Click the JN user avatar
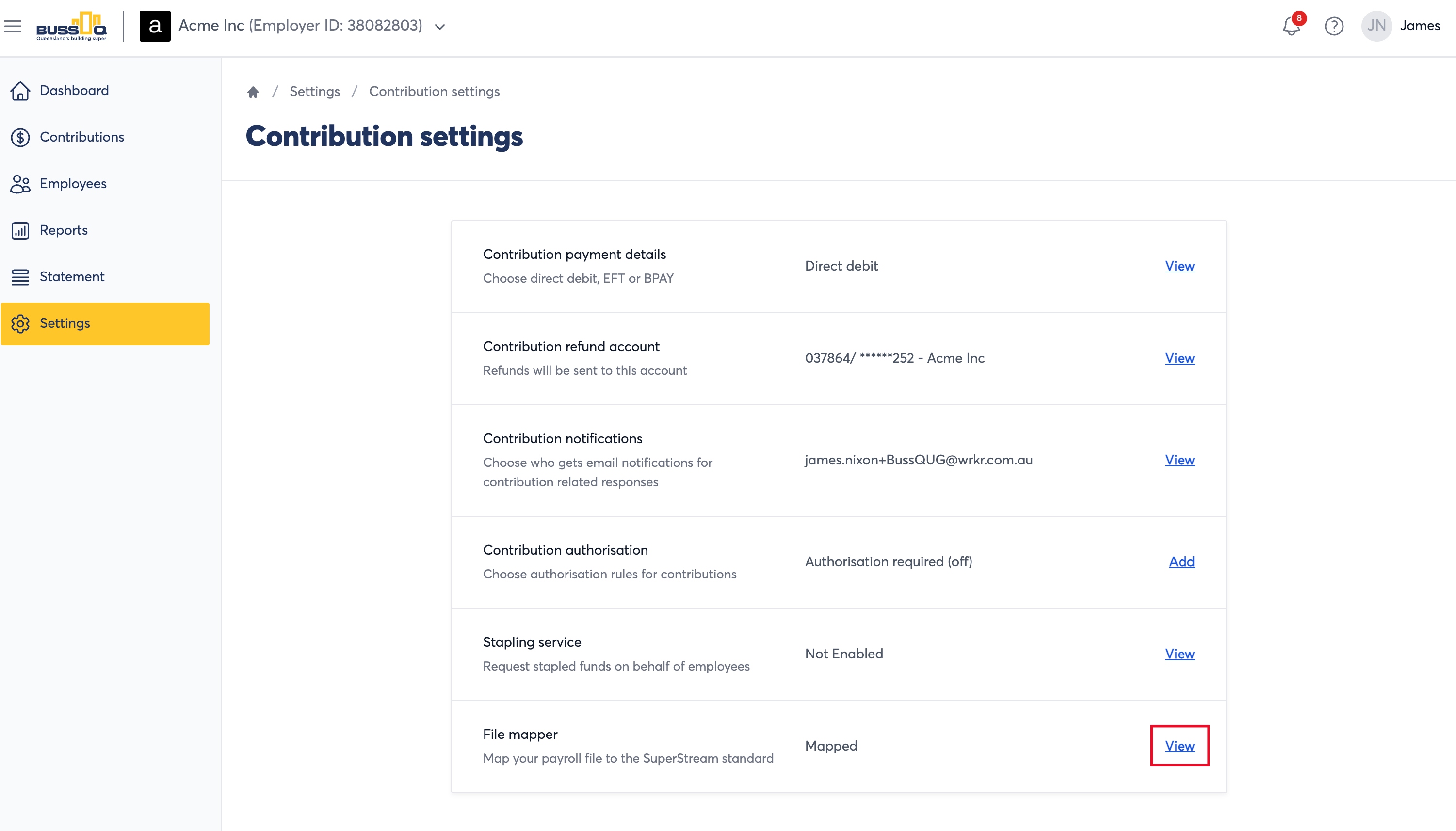The width and height of the screenshot is (1456, 831). 1376,26
